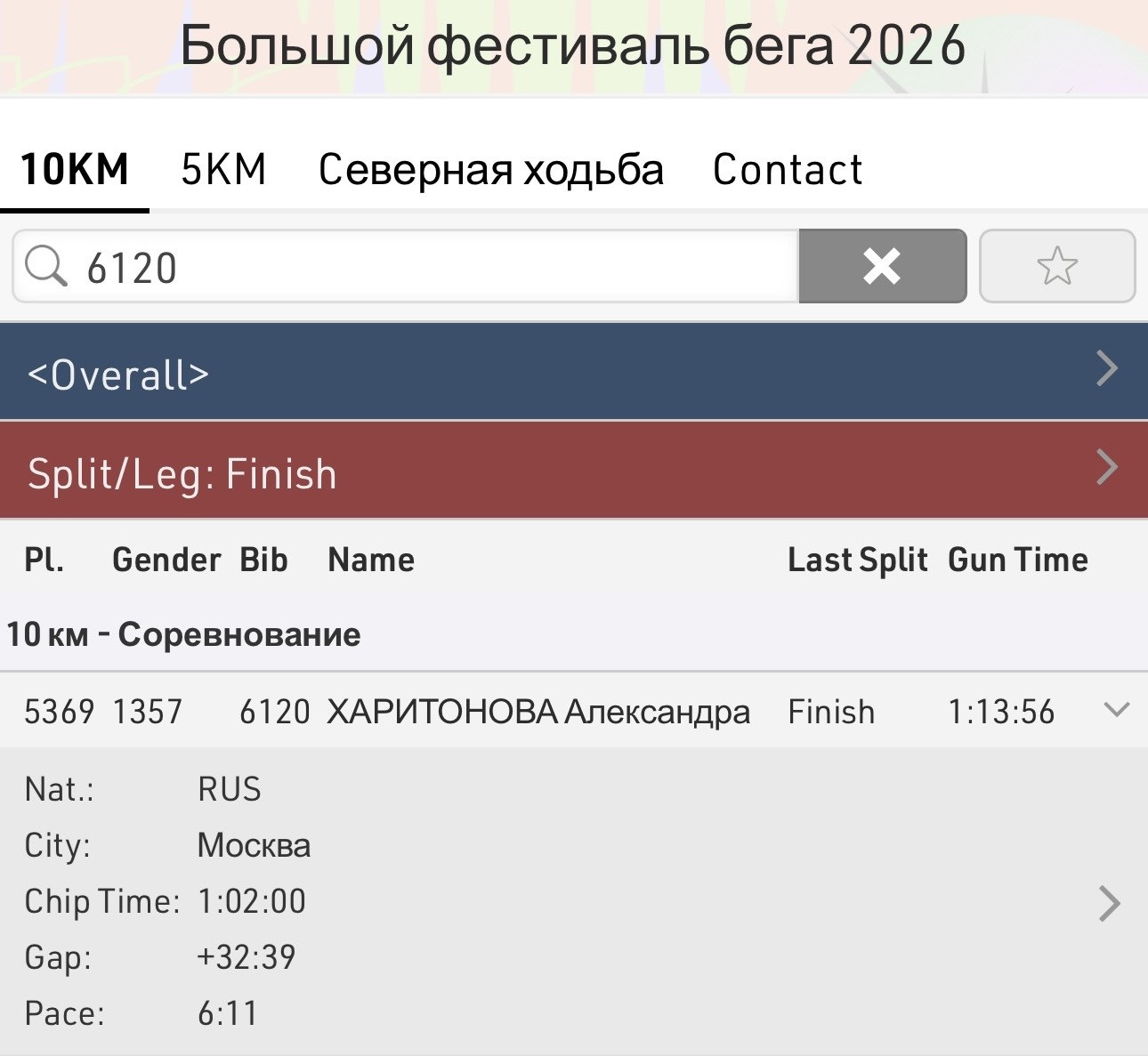Click the <Overall> ranking bar

coord(574,371)
